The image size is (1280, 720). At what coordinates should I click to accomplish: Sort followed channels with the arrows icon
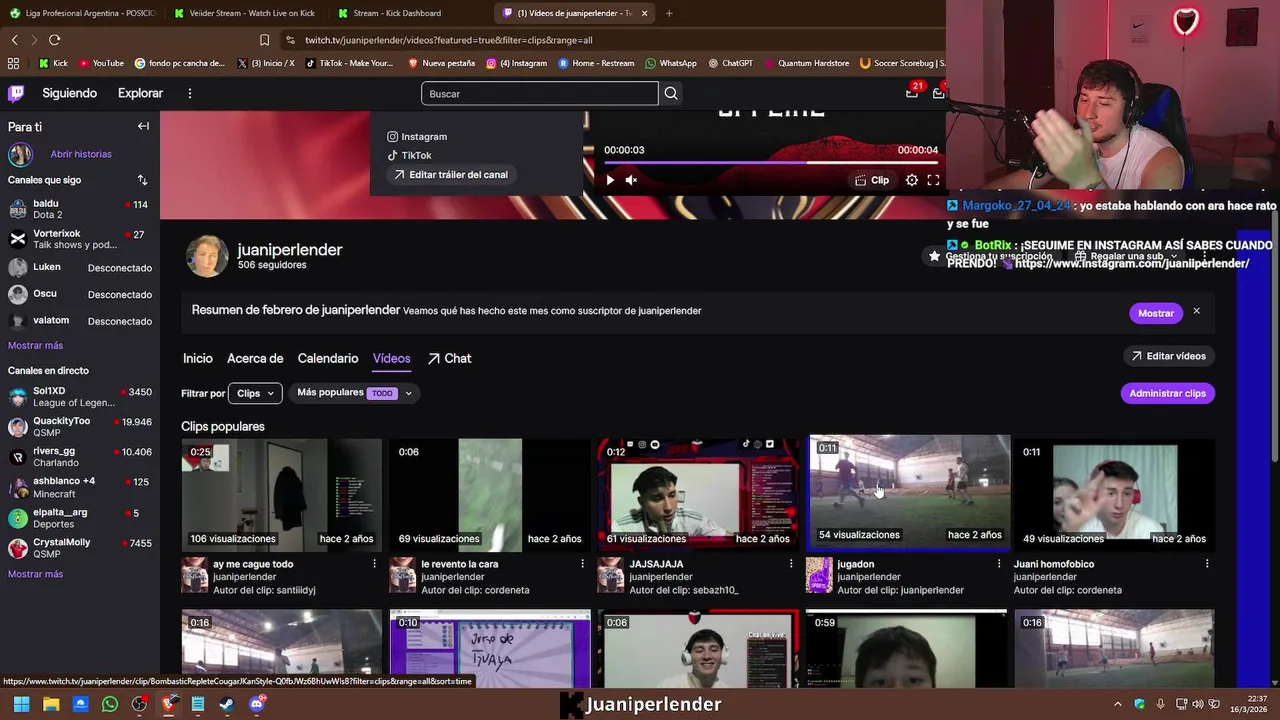[142, 180]
